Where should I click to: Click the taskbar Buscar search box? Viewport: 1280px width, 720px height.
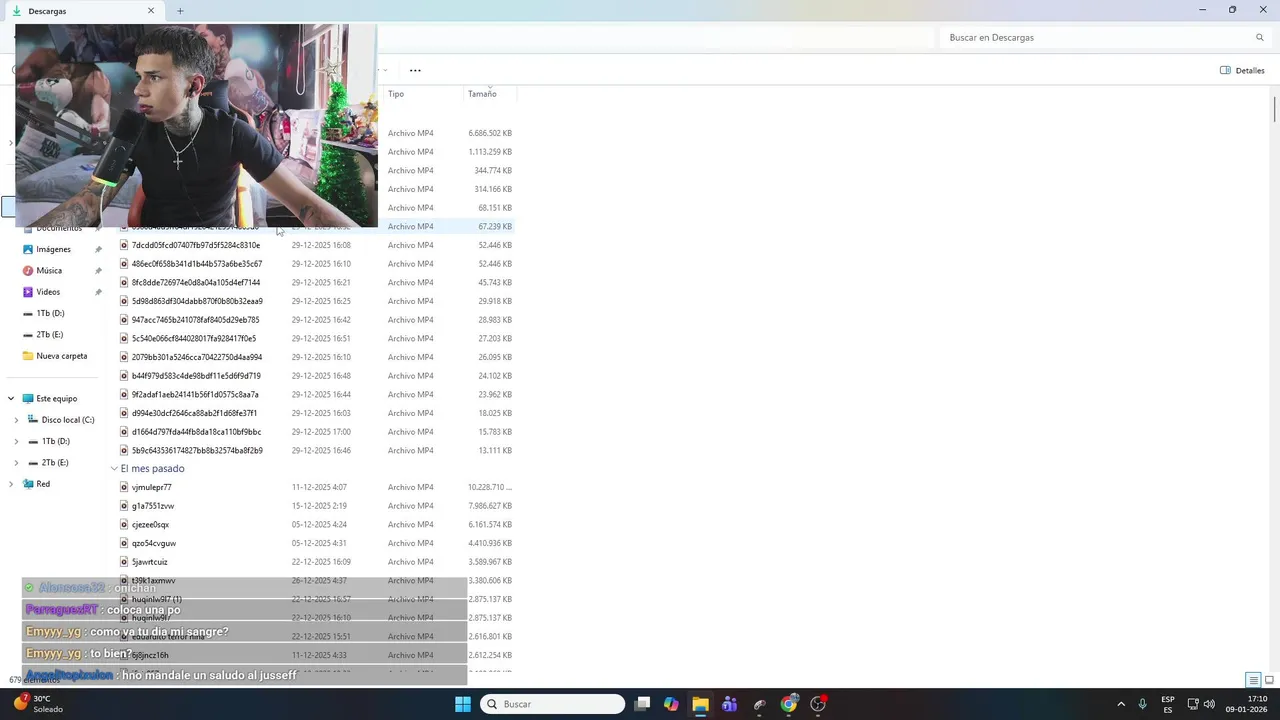click(552, 704)
